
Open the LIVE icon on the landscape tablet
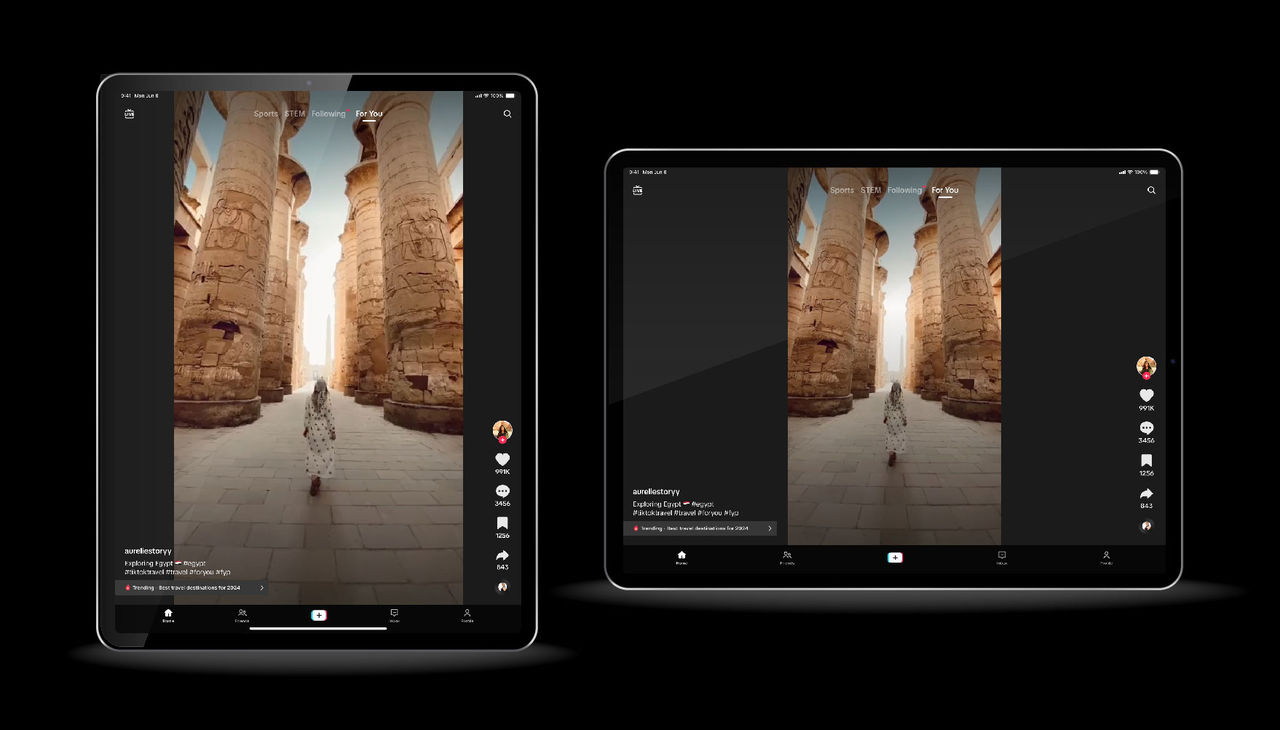coord(637,190)
